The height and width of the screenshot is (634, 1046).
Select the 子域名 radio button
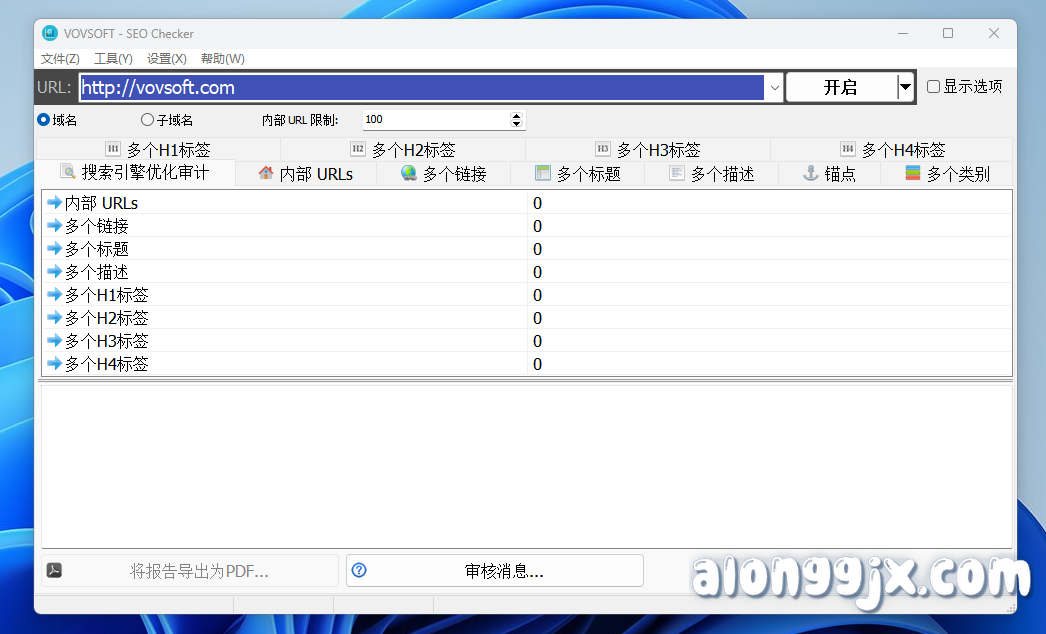click(146, 120)
